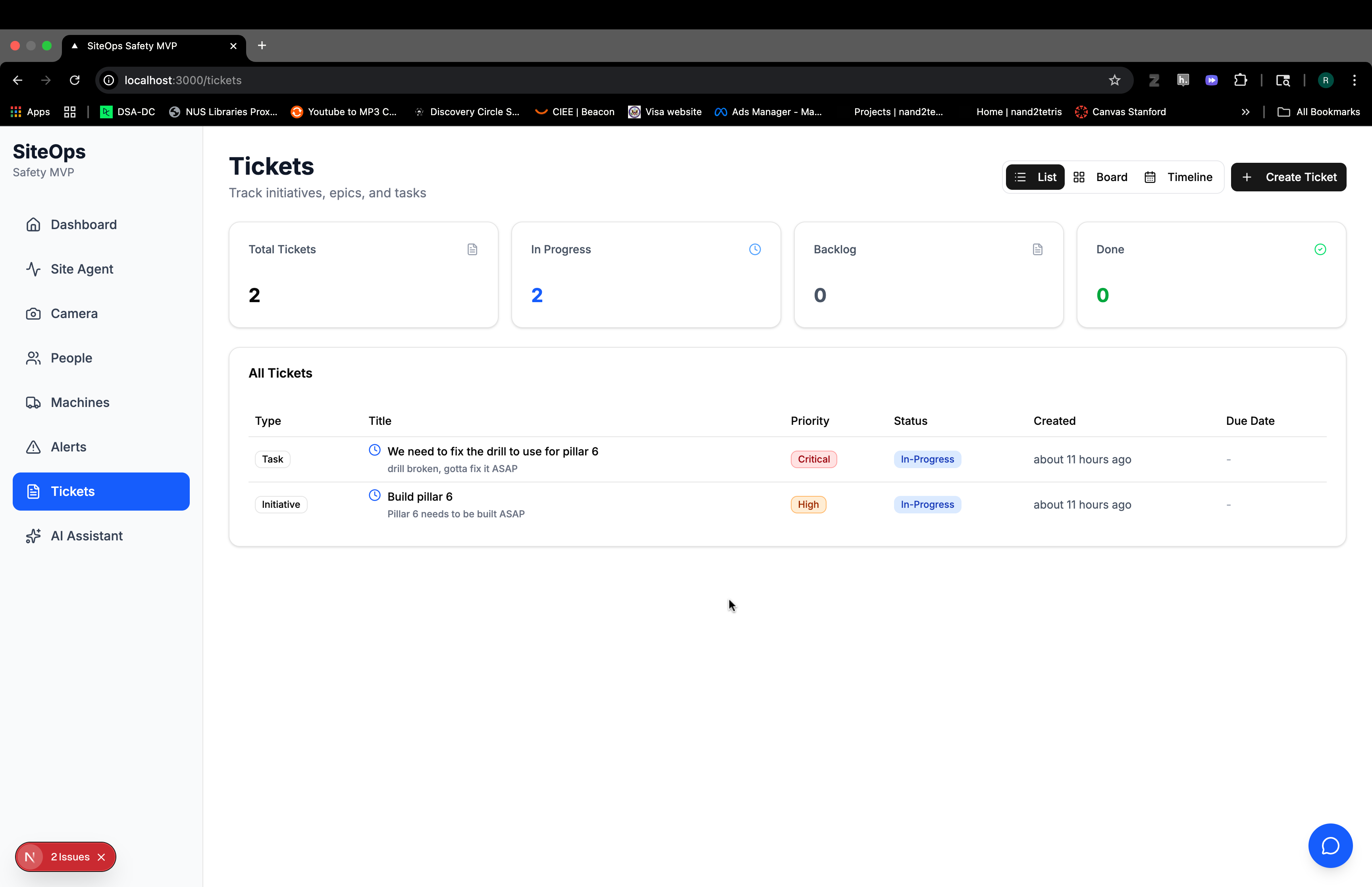Click the Dashboard home icon in sidebar
Image resolution: width=1372 pixels, height=887 pixels.
point(33,225)
